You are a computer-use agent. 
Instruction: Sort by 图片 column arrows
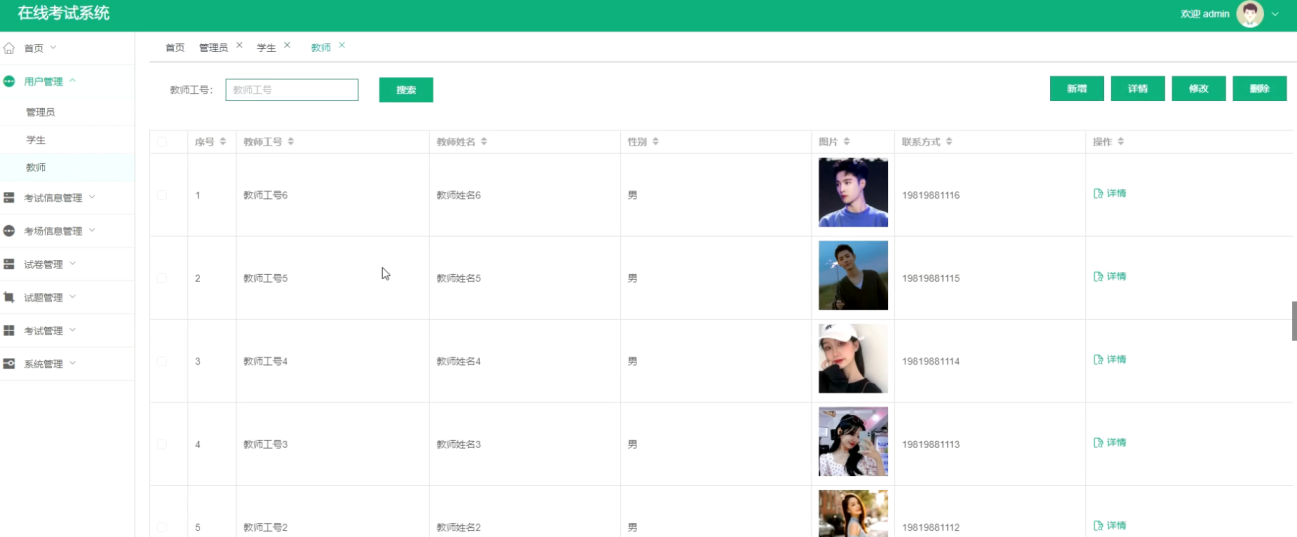point(847,142)
